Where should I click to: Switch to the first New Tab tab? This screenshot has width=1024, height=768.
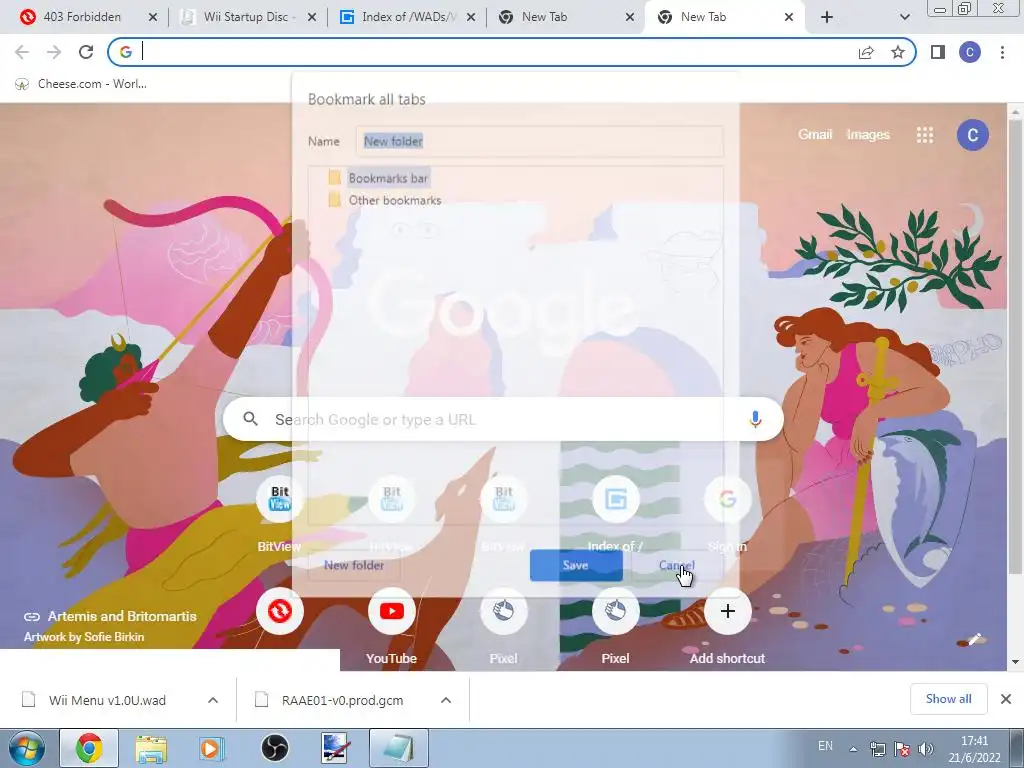click(x=544, y=18)
